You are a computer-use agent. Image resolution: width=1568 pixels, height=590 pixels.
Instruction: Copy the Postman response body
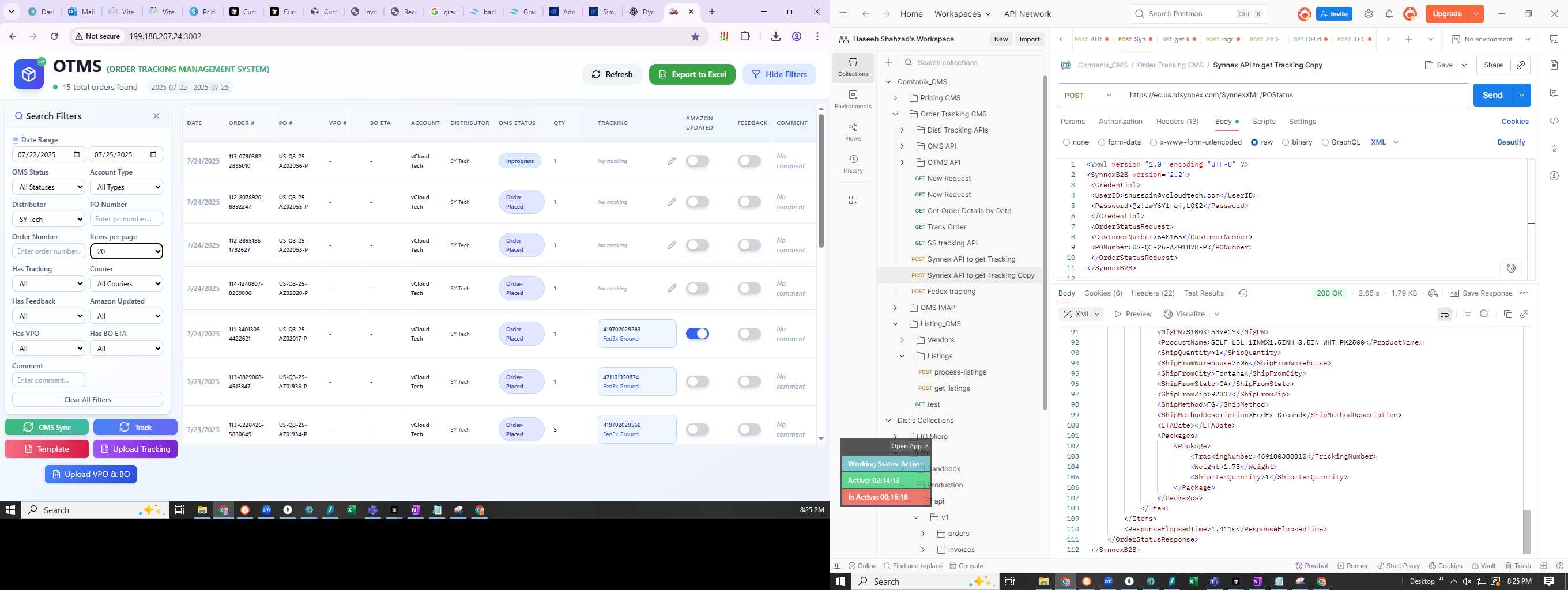(1507, 314)
